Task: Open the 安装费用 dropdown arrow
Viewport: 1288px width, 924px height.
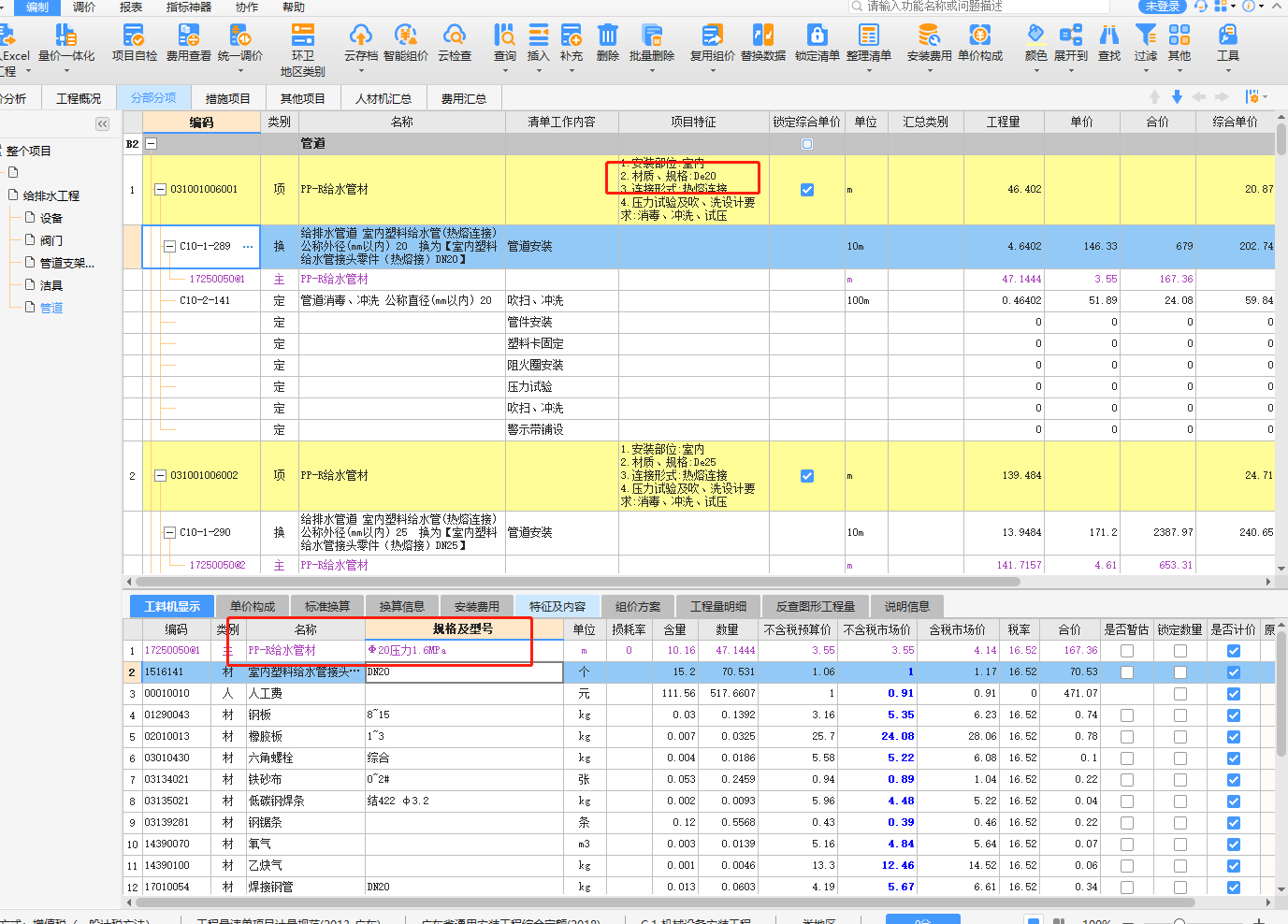Action: tap(929, 71)
